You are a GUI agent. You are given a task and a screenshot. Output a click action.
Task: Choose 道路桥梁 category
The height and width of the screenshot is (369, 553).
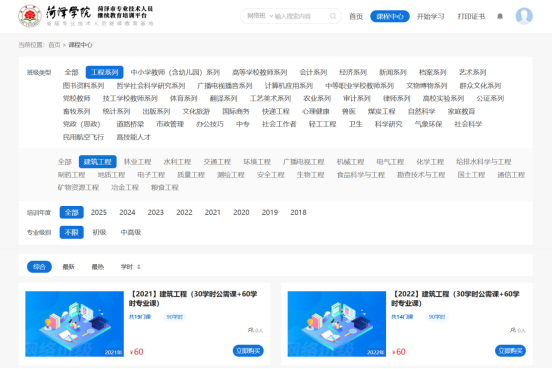pyautogui.click(x=130, y=124)
